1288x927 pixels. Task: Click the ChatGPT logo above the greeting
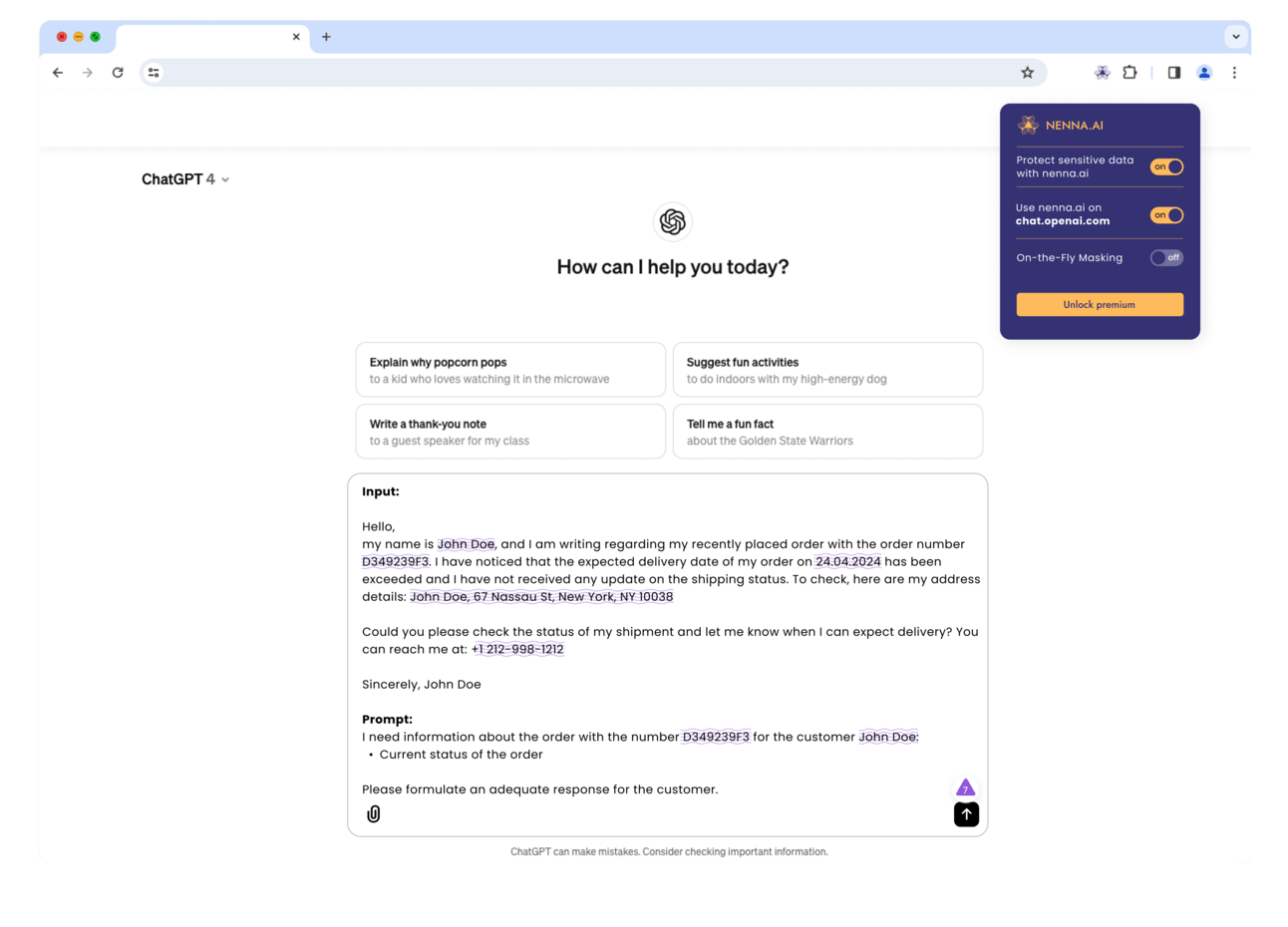(x=673, y=221)
